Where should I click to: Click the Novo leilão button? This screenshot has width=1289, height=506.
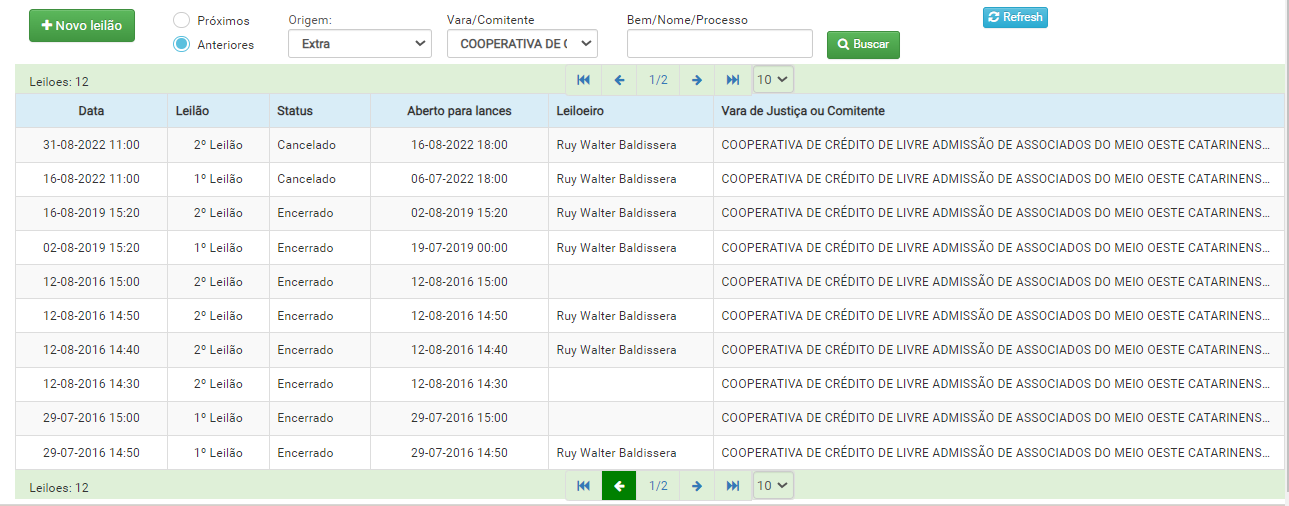click(x=82, y=26)
